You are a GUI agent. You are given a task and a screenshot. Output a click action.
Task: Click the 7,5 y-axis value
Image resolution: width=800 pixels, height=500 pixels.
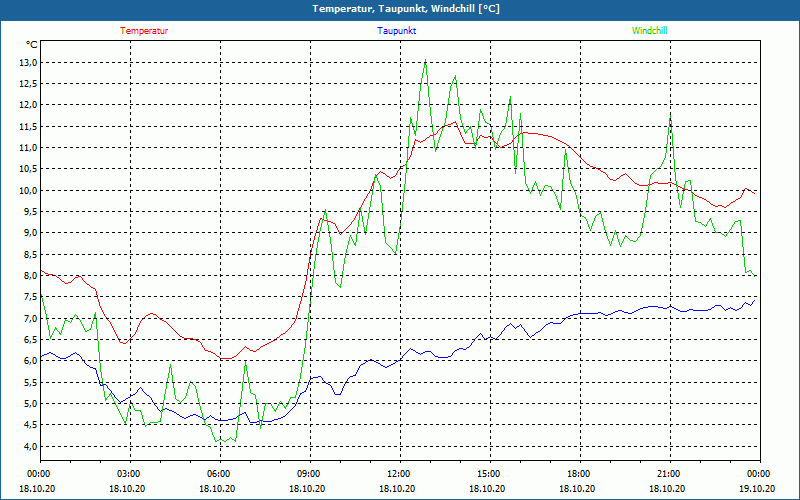coord(30,297)
